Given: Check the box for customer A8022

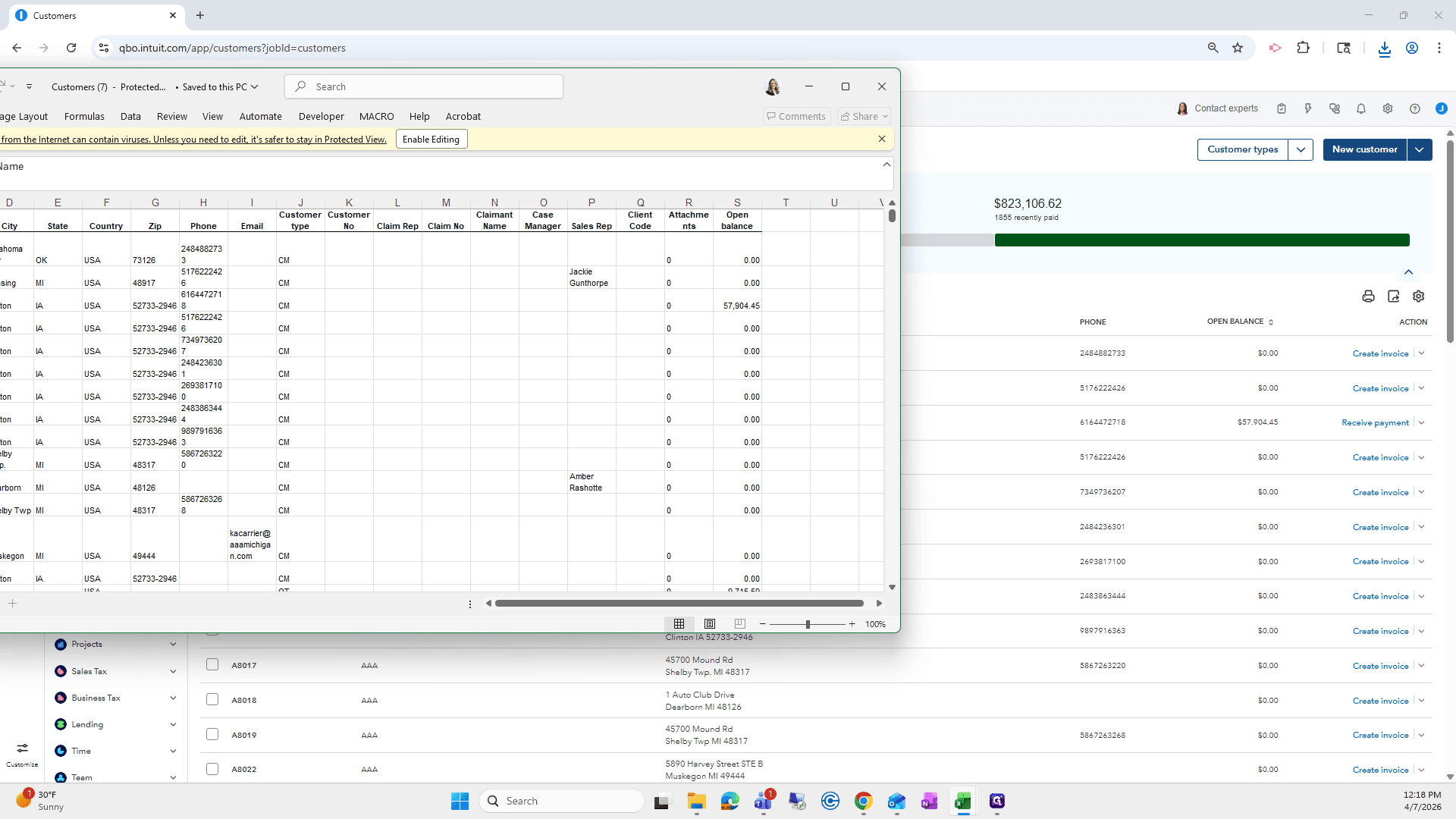Looking at the screenshot, I should (x=212, y=769).
